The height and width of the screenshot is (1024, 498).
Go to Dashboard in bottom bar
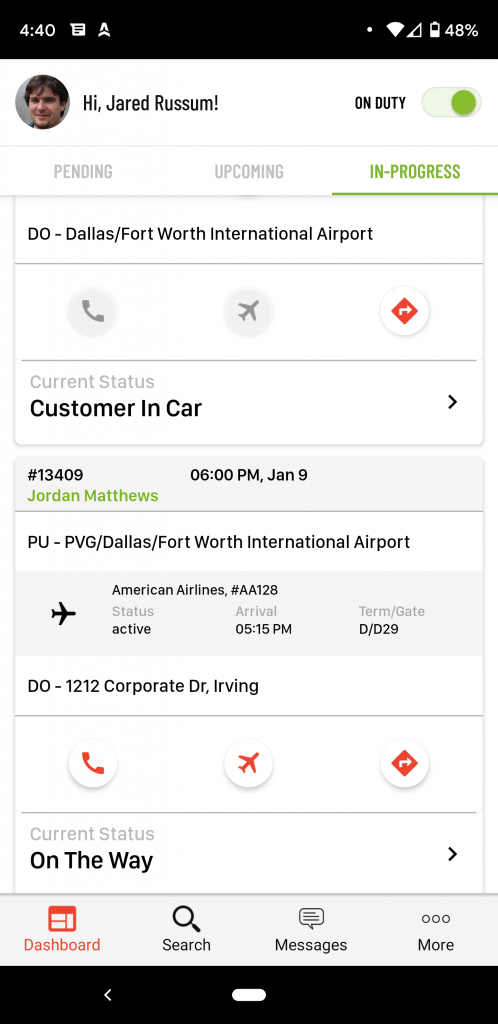[62, 929]
